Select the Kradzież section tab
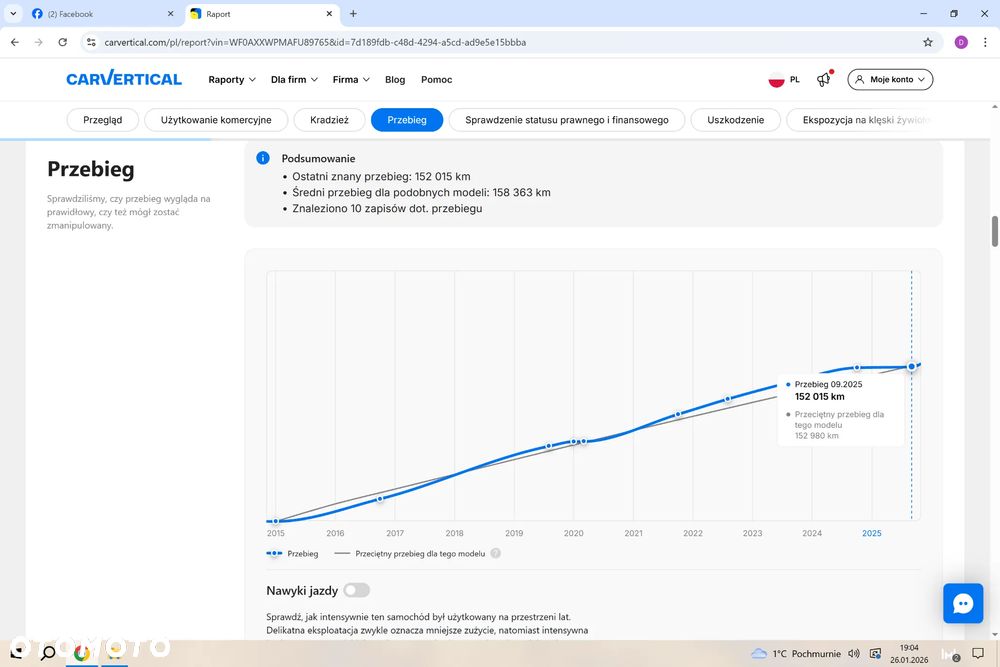Viewport: 1000px width, 667px height. (x=329, y=120)
